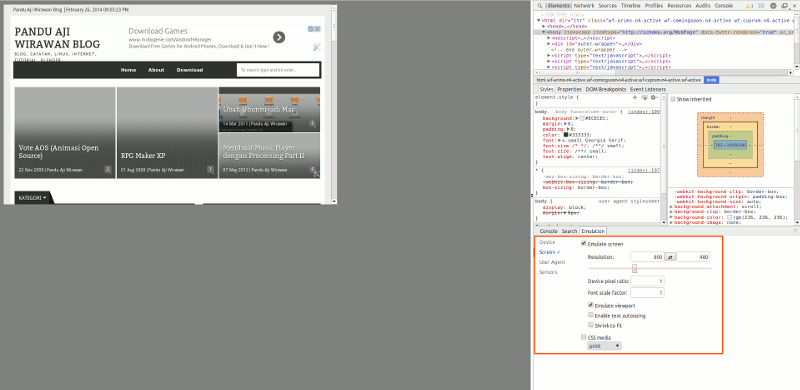800x390 pixels.
Task: Open the Audits panel tab
Action: 703,6
